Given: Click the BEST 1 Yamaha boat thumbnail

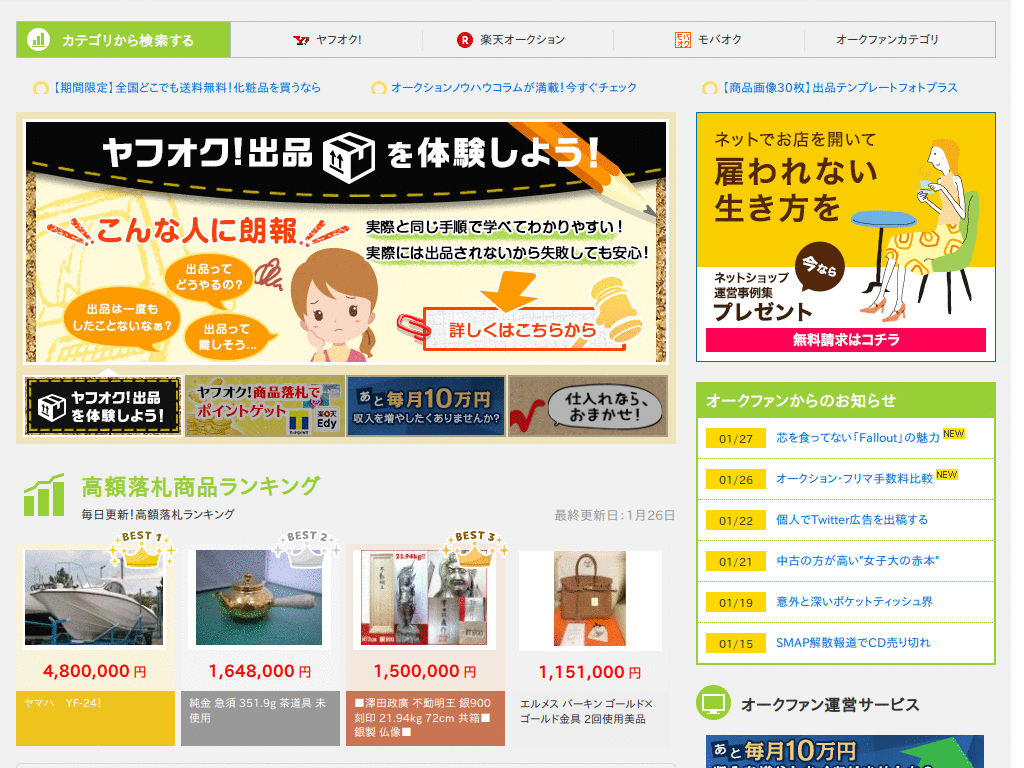Looking at the screenshot, I should point(94,597).
